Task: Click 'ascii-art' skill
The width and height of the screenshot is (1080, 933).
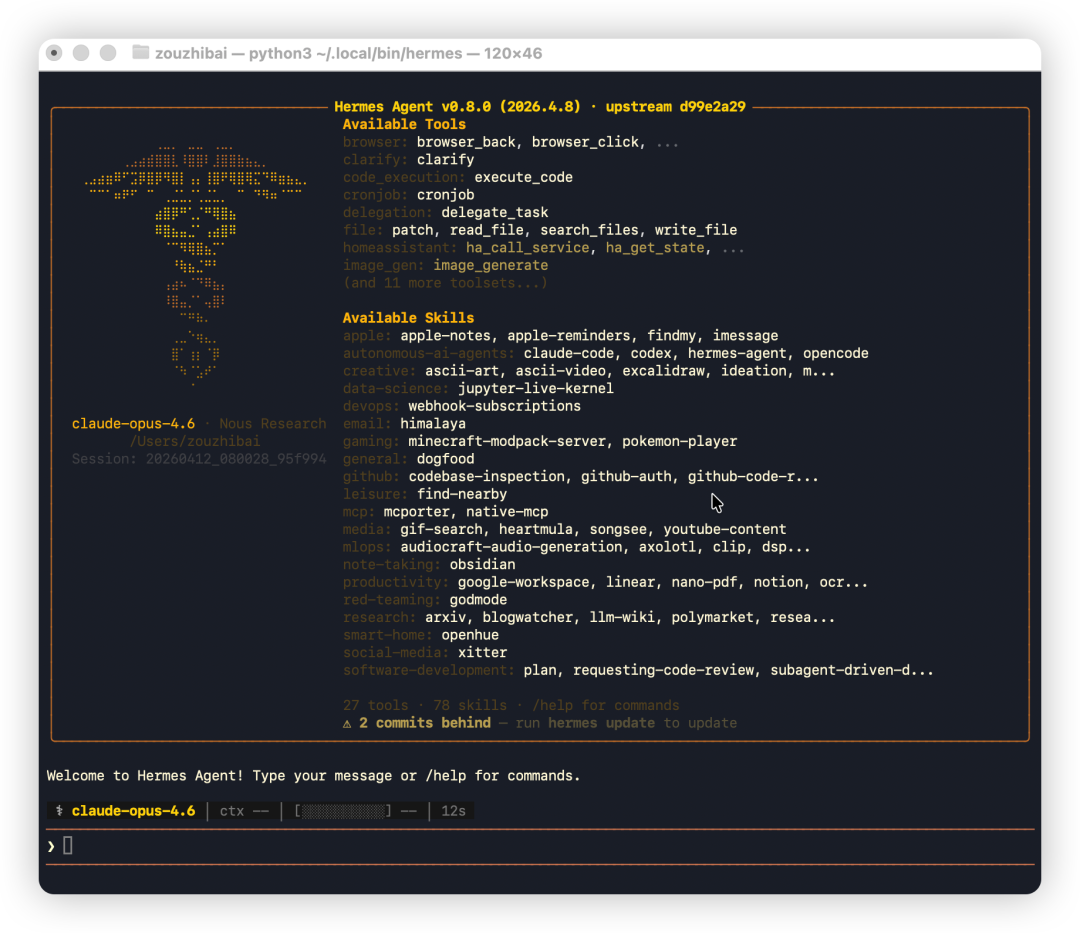Action: tap(461, 371)
